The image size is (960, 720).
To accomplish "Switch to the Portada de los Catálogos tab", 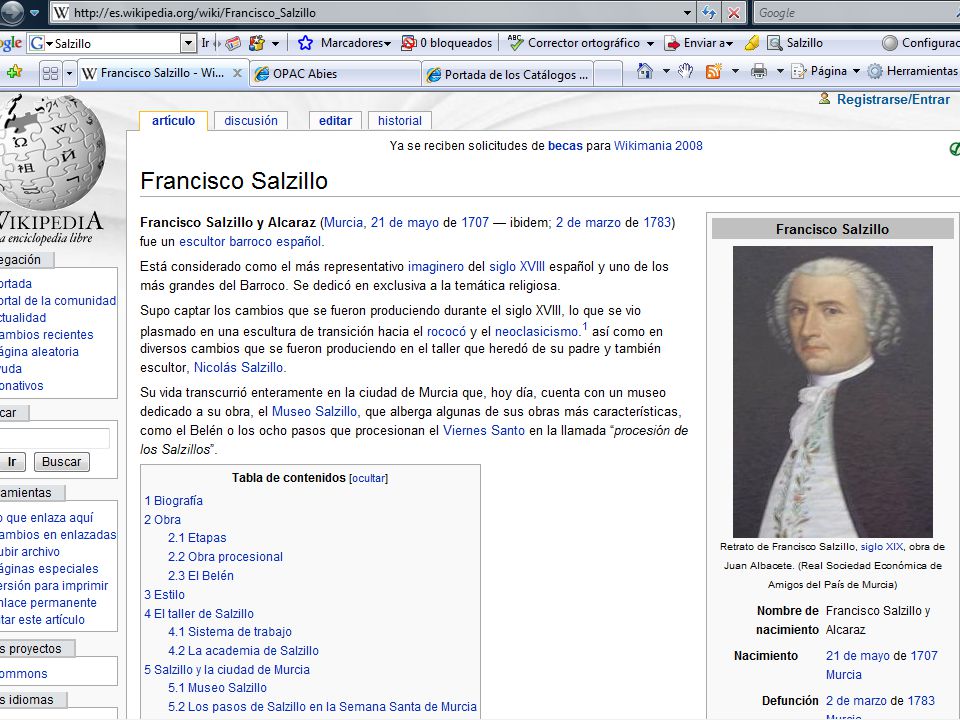I will click(x=508, y=74).
